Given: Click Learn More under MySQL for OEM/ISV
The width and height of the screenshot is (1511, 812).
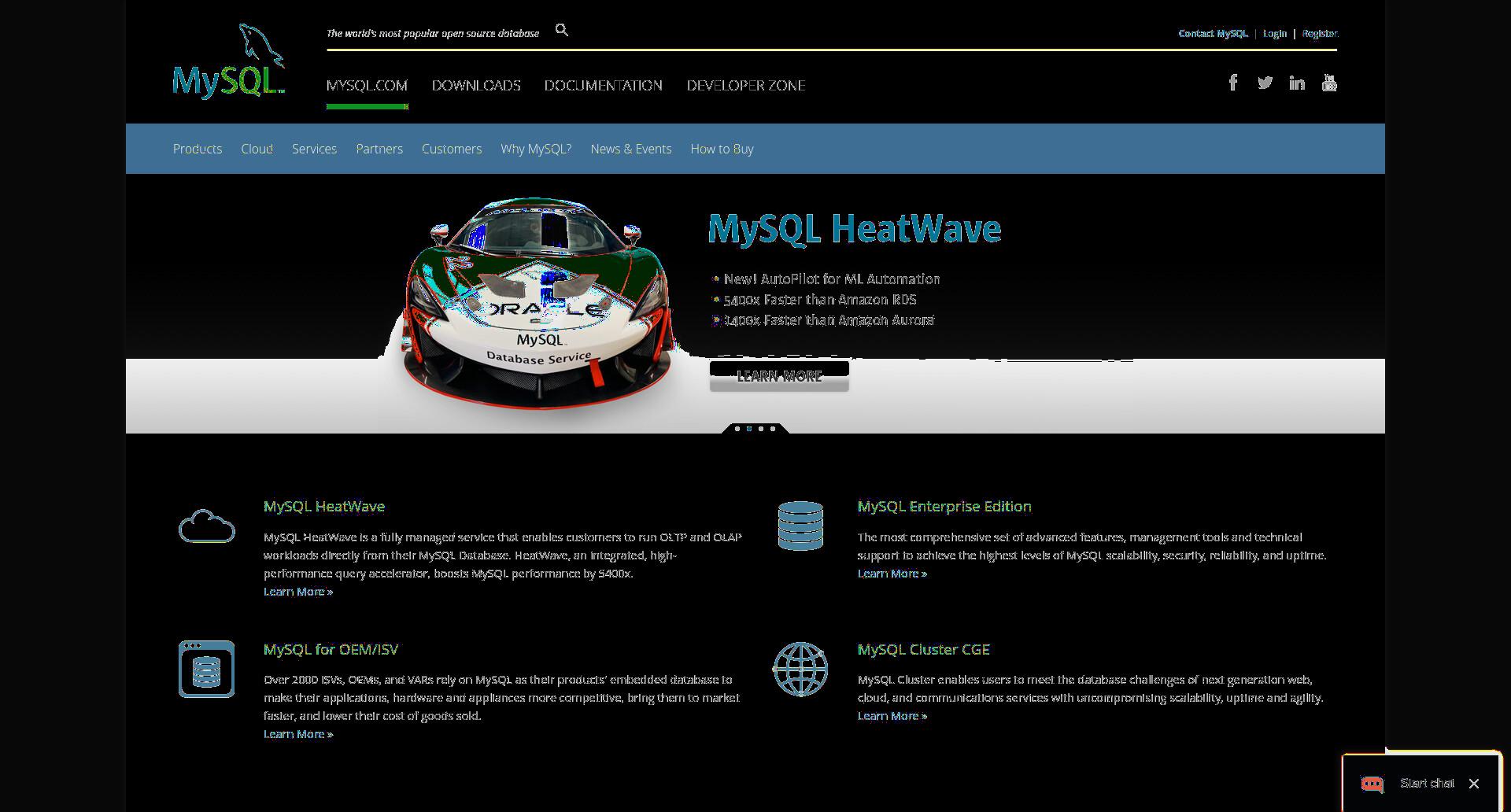Looking at the screenshot, I should (x=298, y=734).
